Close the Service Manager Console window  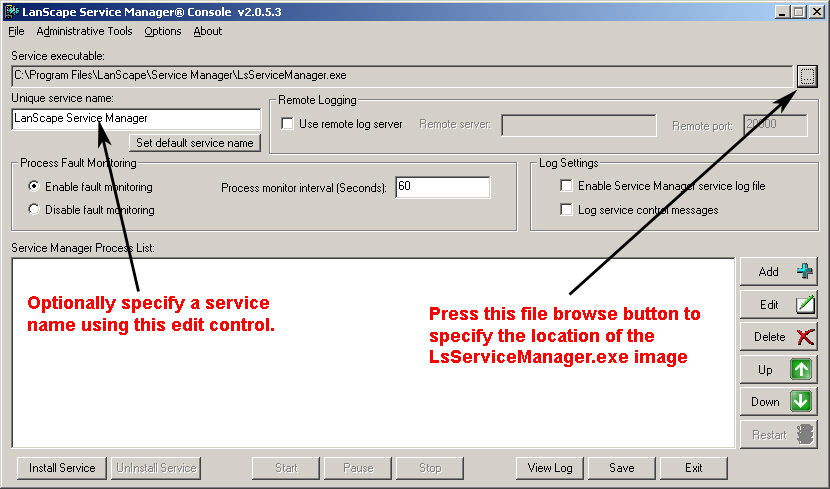coord(816,11)
